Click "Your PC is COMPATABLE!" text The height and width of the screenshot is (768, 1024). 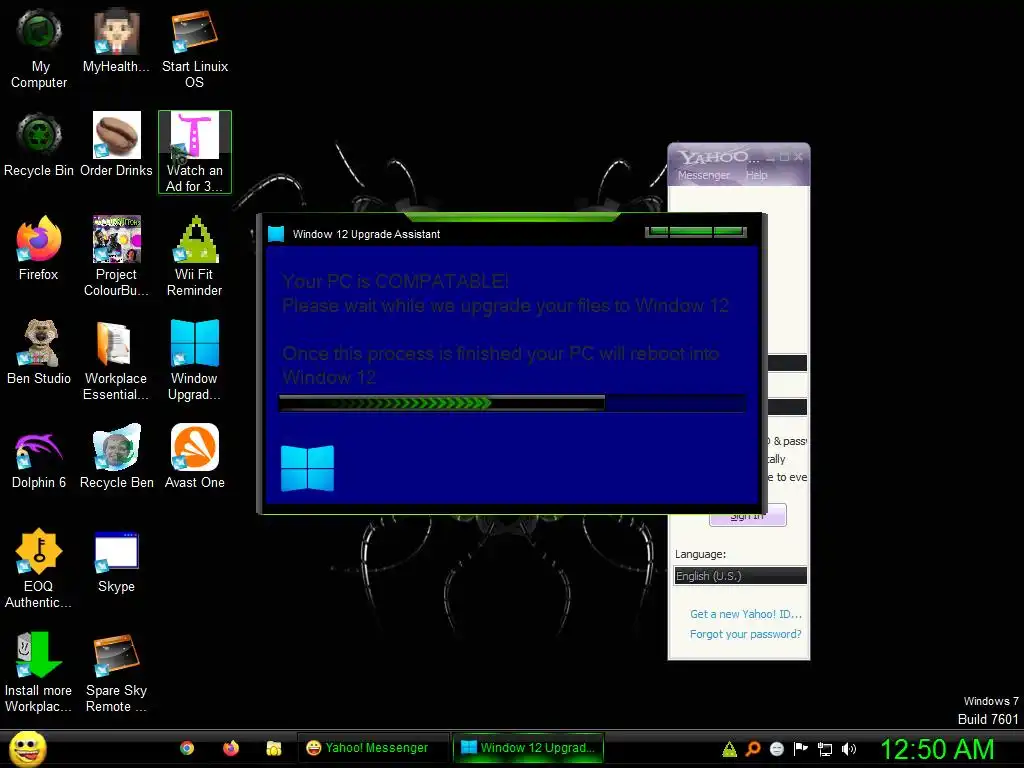(x=395, y=281)
